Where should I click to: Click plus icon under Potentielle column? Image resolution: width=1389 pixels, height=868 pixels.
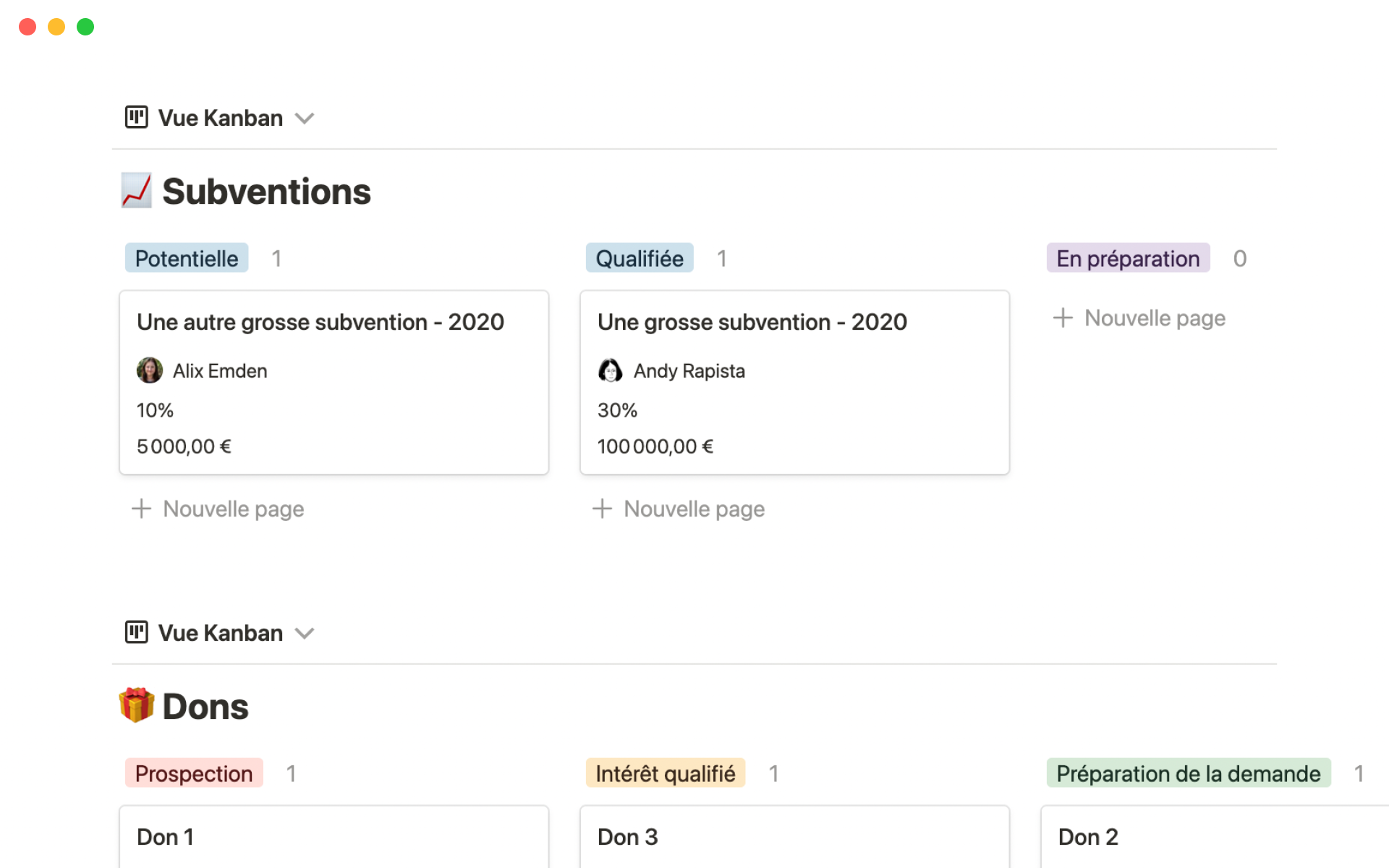click(141, 509)
